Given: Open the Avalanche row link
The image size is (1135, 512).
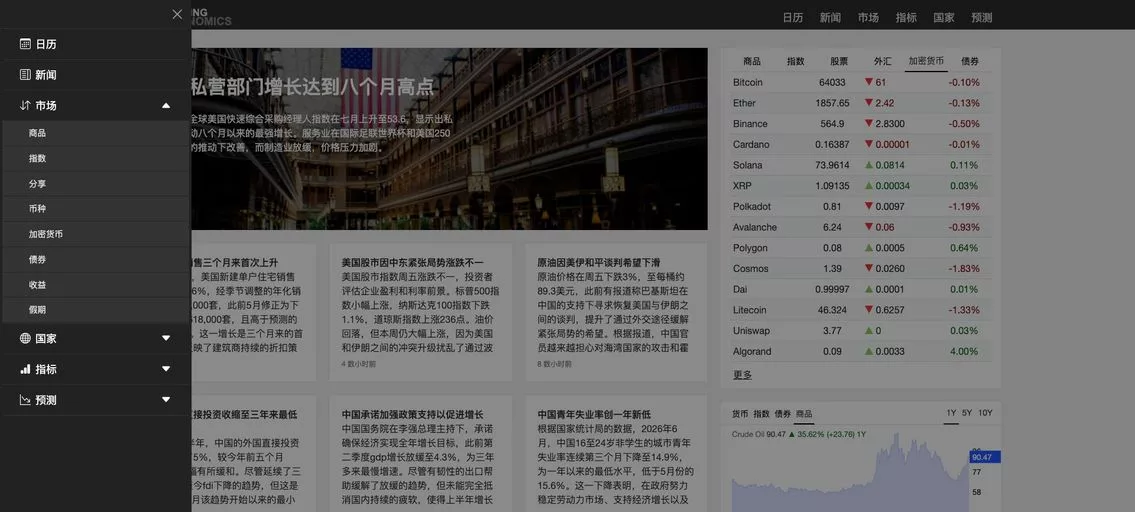Looking at the screenshot, I should [x=754, y=227].
